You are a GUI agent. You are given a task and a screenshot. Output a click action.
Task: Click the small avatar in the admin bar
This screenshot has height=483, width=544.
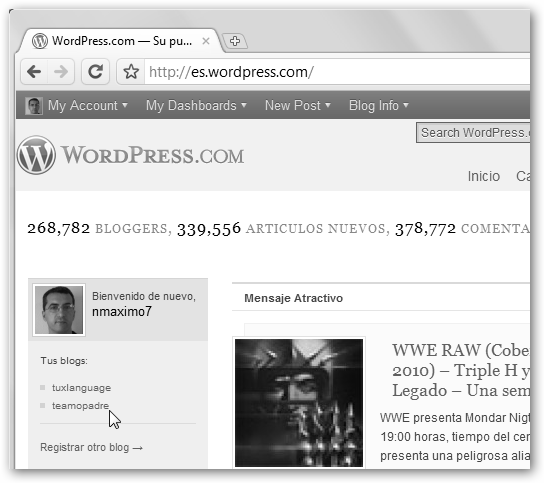coord(34,105)
